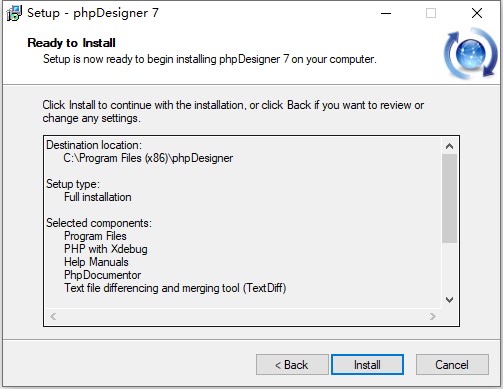503x389 pixels.
Task: Click the globe wizard logo image
Action: click(470, 54)
